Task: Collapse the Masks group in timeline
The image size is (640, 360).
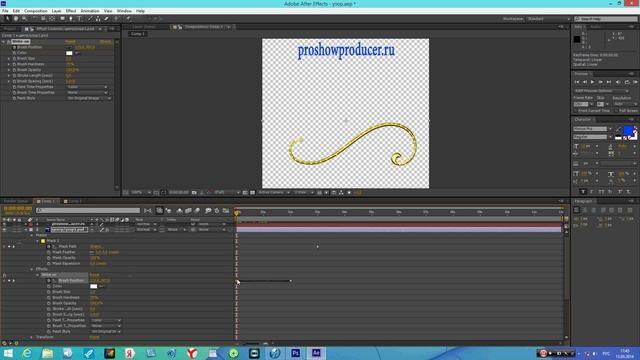Action: coord(32,236)
